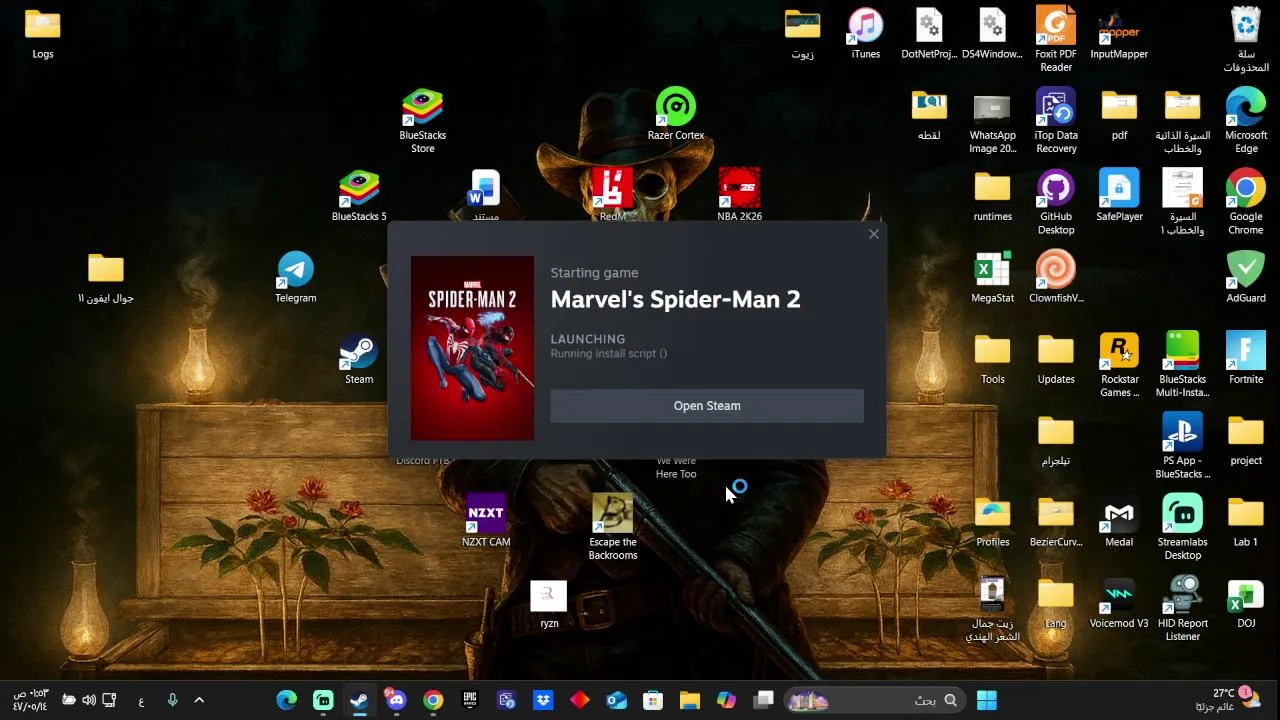Viewport: 1280px width, 720px height.
Task: Open Medal desktop shortcut
Action: [1119, 521]
